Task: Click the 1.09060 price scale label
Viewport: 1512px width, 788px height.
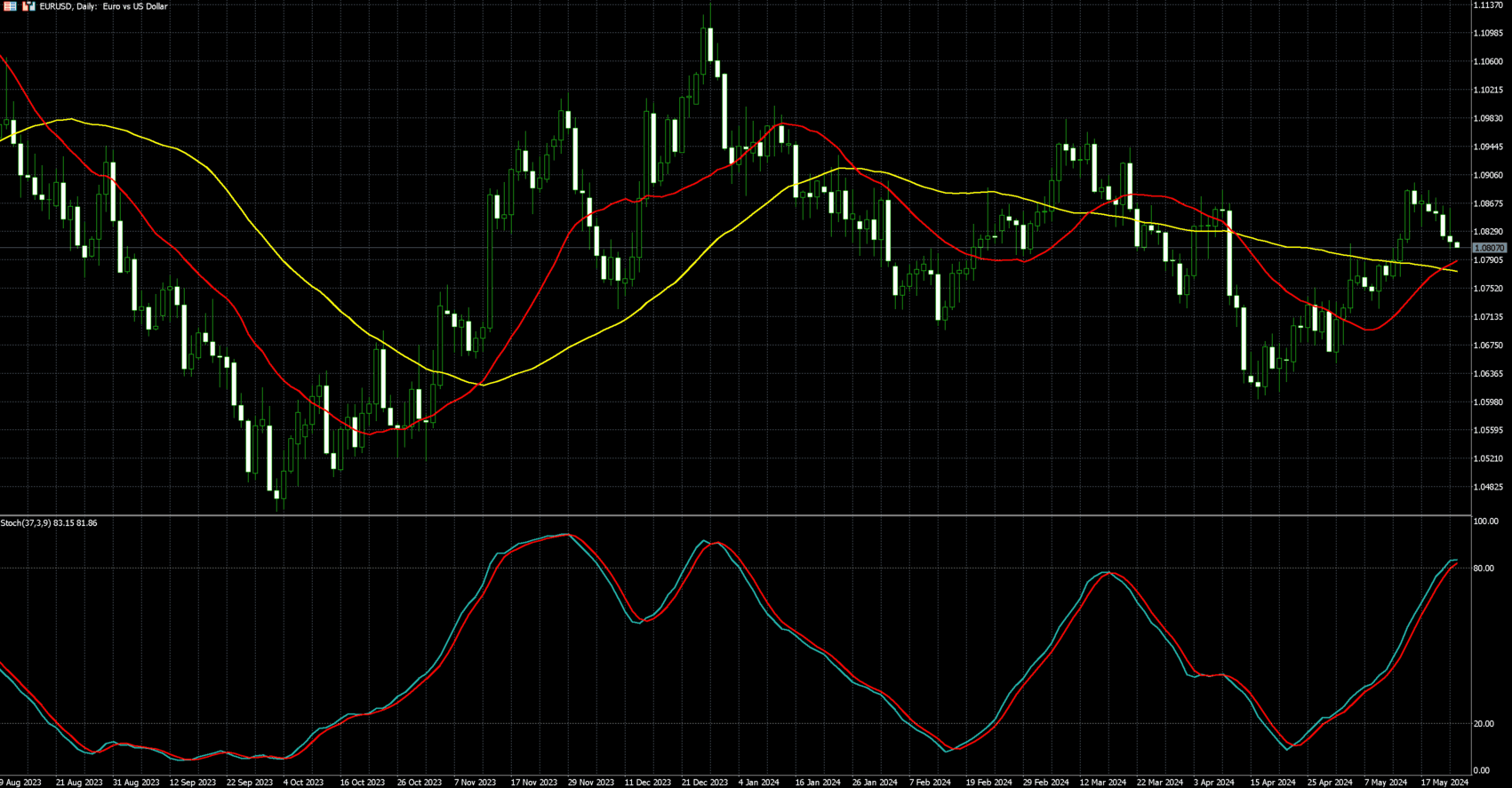Action: click(1488, 175)
